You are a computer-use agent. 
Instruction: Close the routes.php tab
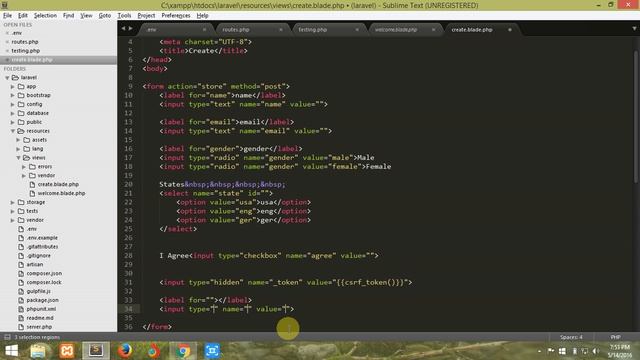[x=280, y=30]
